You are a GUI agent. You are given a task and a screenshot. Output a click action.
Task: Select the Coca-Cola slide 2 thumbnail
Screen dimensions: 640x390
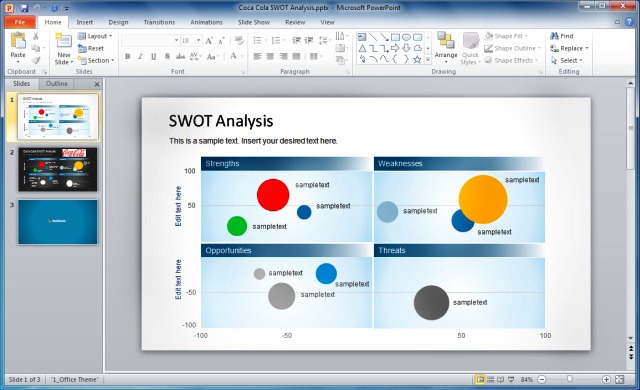tap(58, 170)
